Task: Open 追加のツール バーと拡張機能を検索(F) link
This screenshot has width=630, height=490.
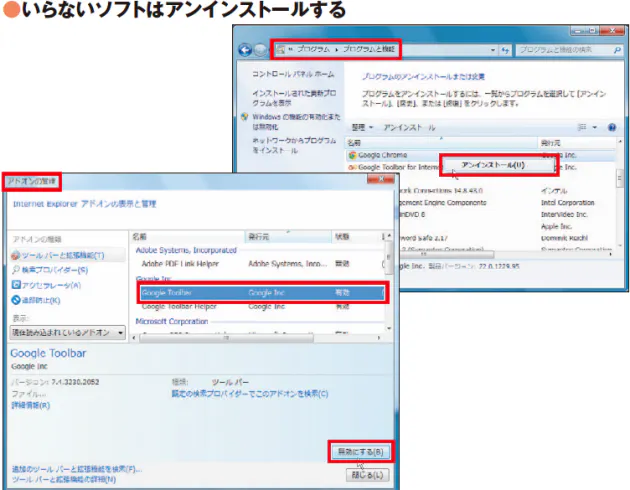Action: tap(77, 469)
